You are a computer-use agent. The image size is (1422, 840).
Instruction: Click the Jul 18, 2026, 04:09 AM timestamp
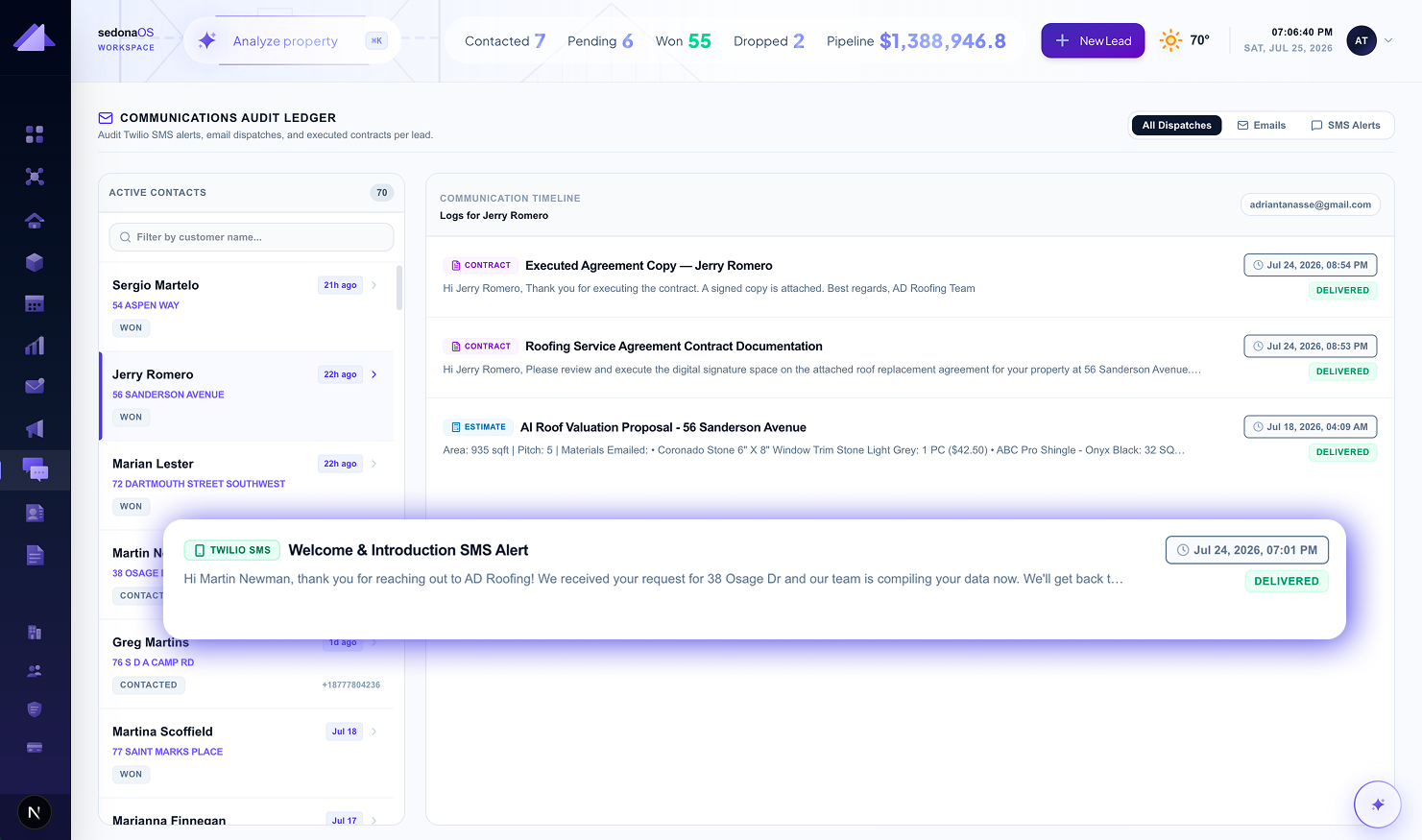(x=1311, y=427)
